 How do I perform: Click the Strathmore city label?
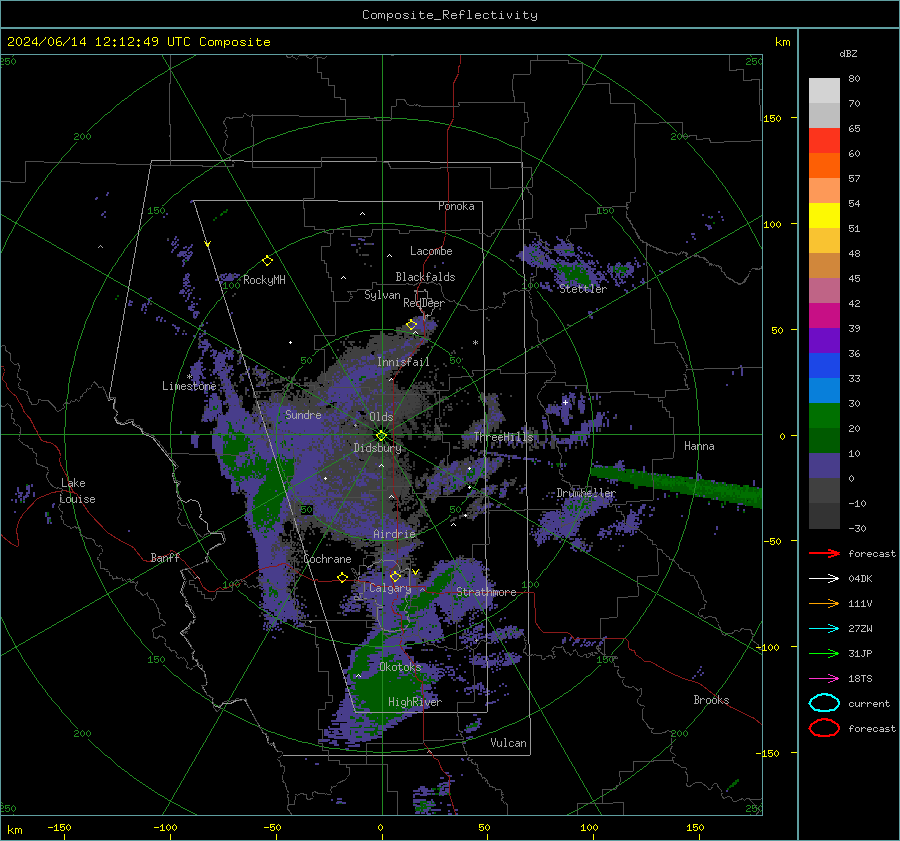486,592
